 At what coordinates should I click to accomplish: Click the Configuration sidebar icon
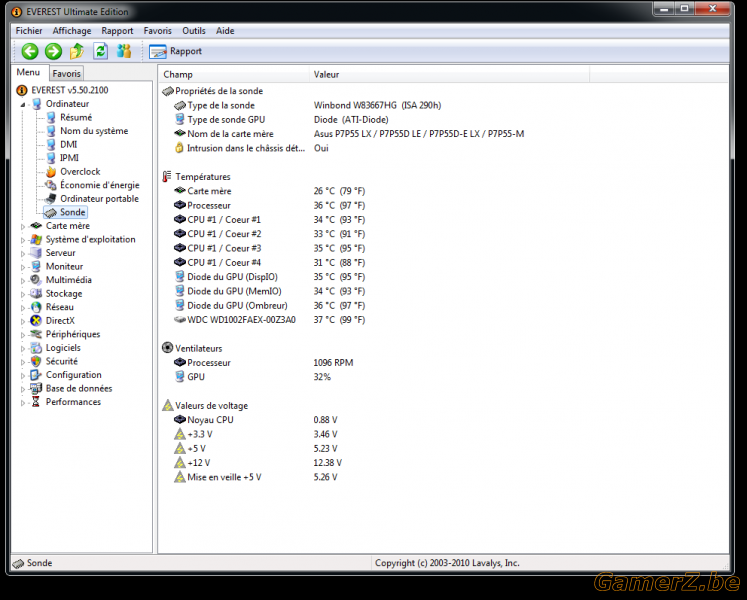(x=36, y=375)
